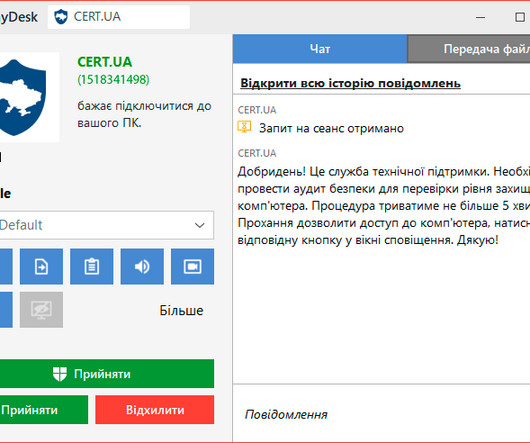This screenshot has width=530, height=443.
Task: Click shield icon on elevated Прийняти button
Action: tap(60, 374)
